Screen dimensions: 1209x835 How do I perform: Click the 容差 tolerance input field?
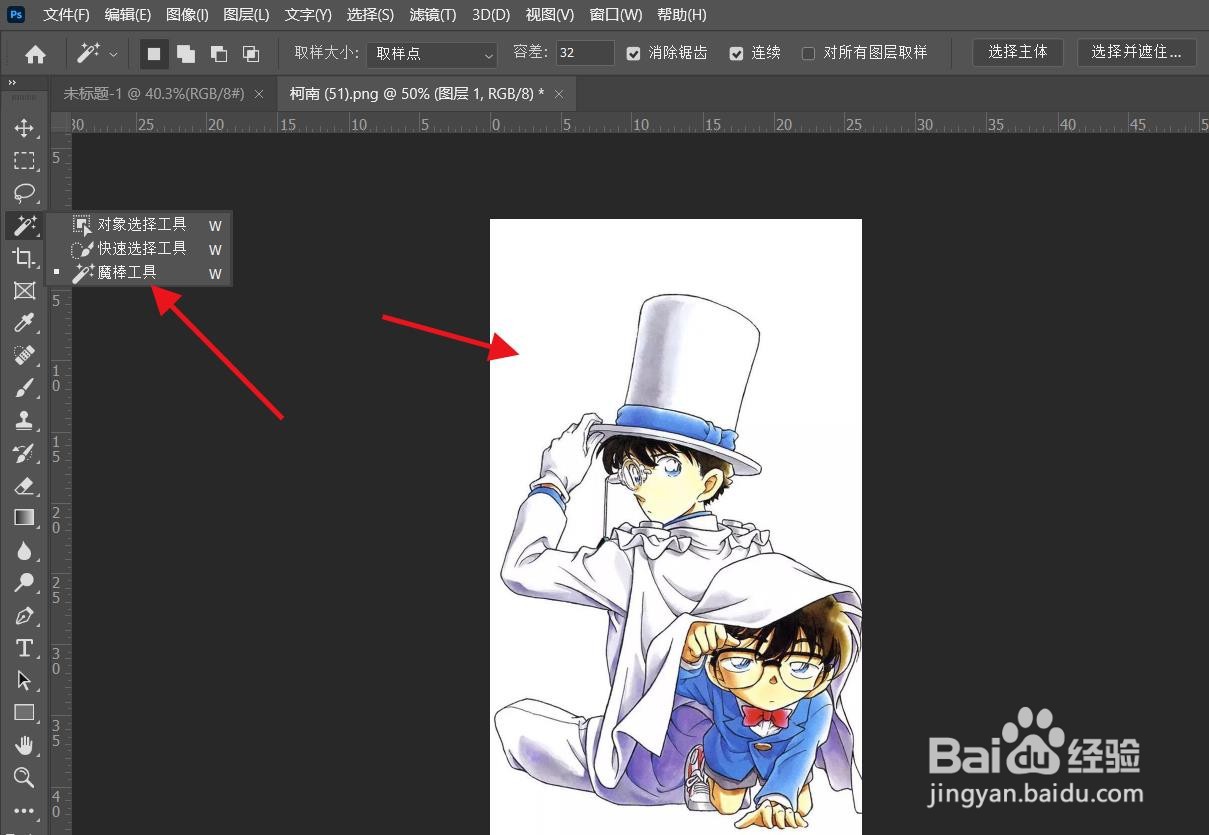pos(585,53)
